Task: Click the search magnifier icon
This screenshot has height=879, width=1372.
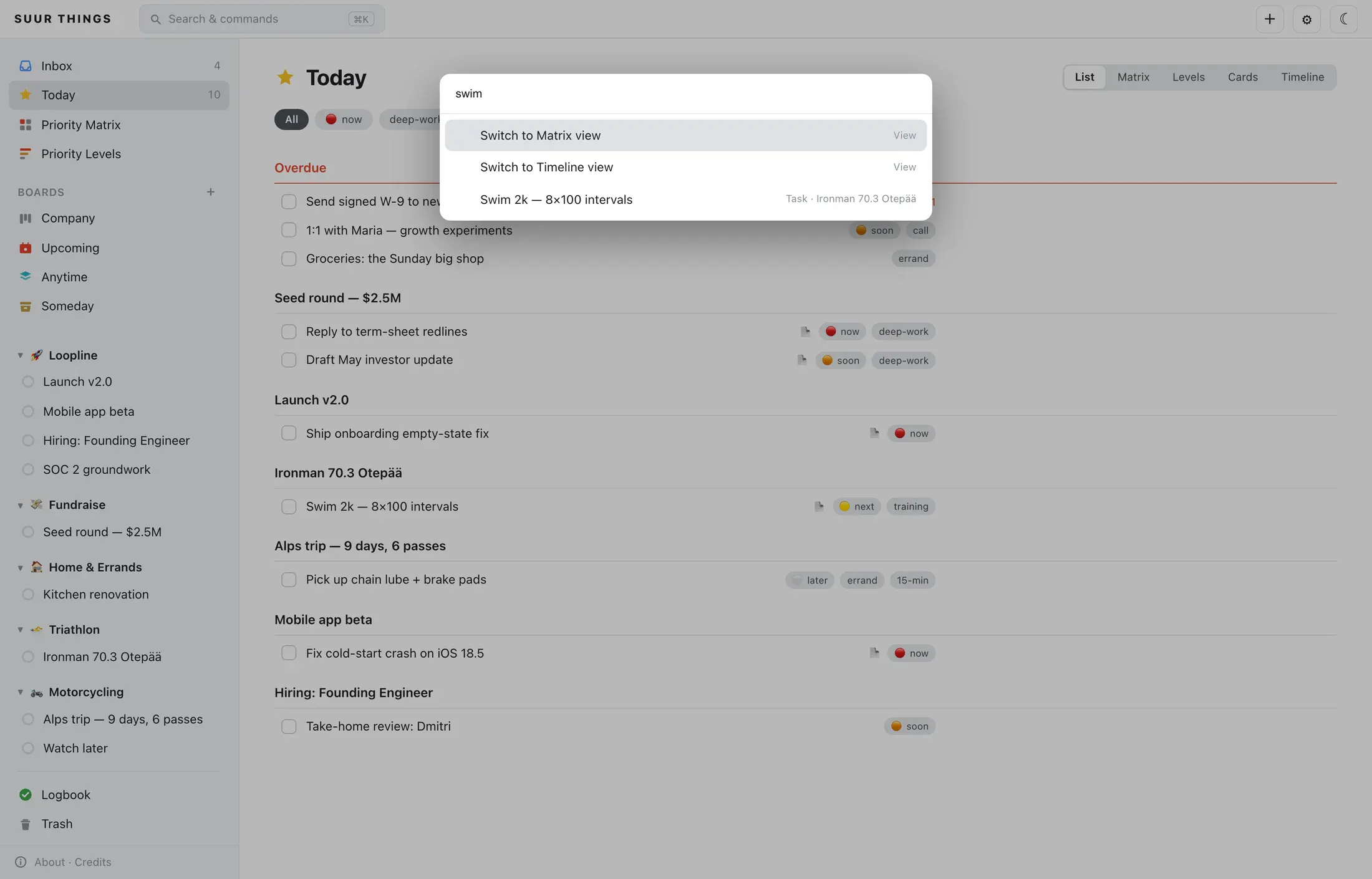Action: coord(155,19)
